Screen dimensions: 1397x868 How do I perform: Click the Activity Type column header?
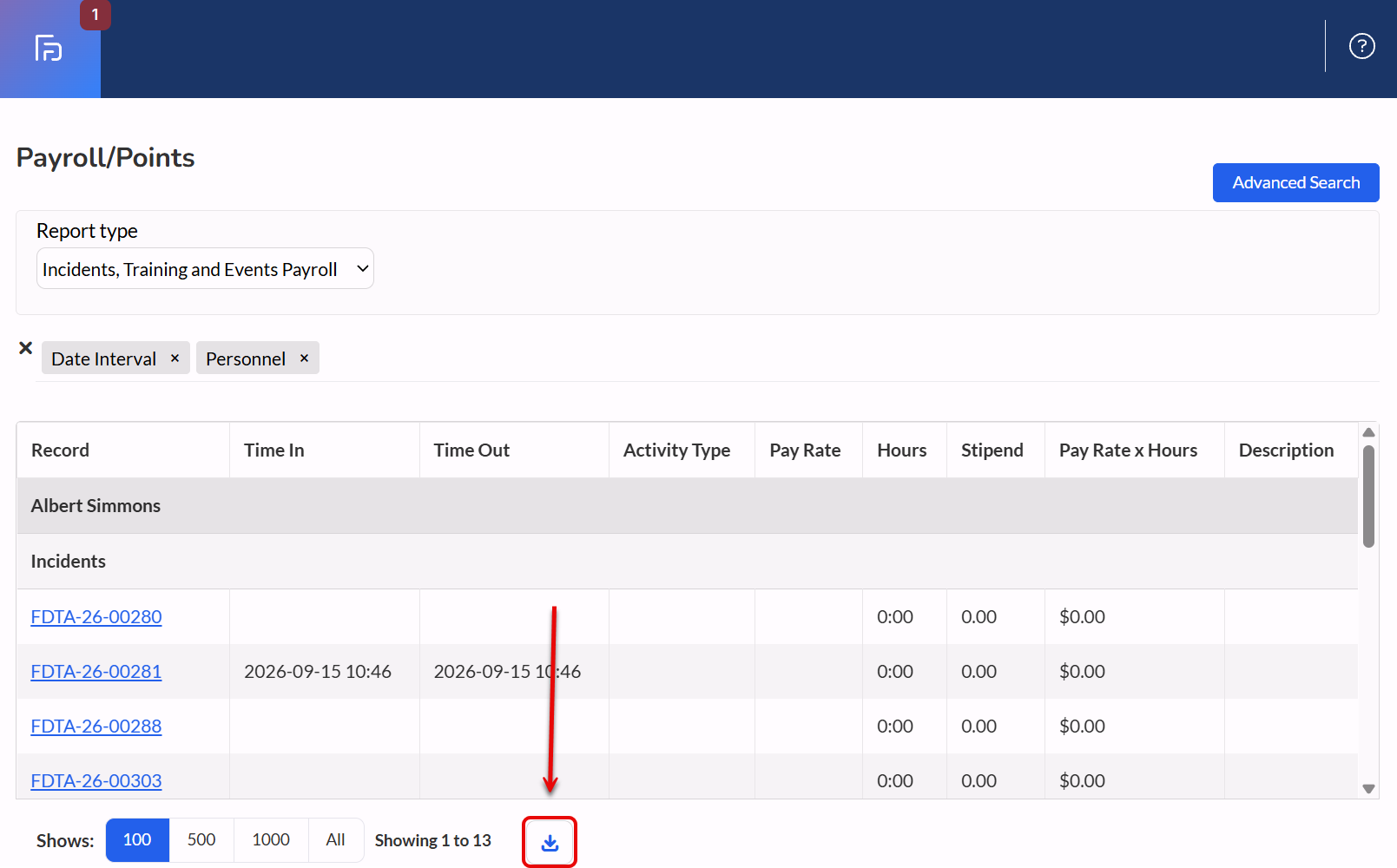tap(682, 450)
